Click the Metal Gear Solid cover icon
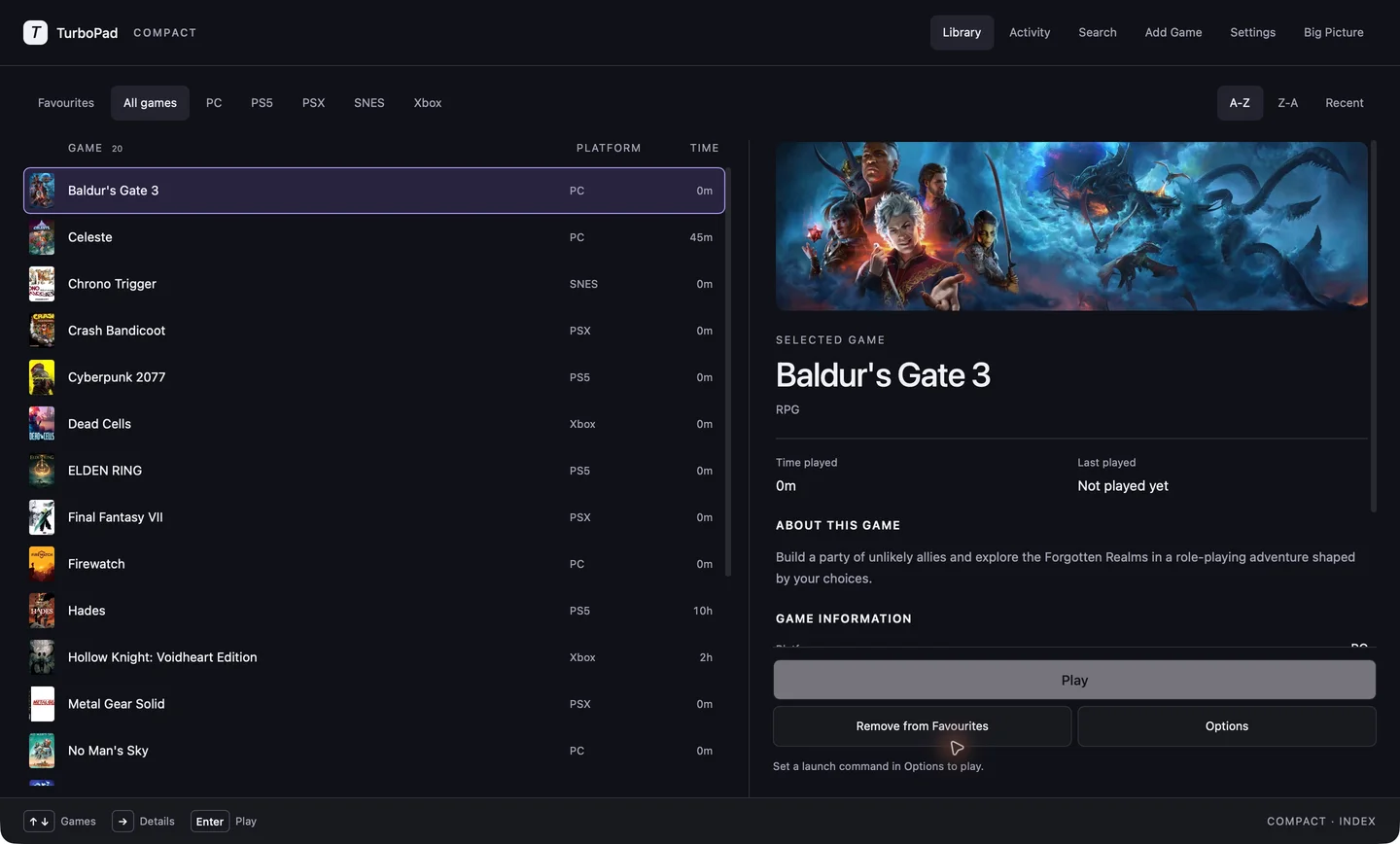This screenshot has width=1400, height=844. click(x=42, y=704)
